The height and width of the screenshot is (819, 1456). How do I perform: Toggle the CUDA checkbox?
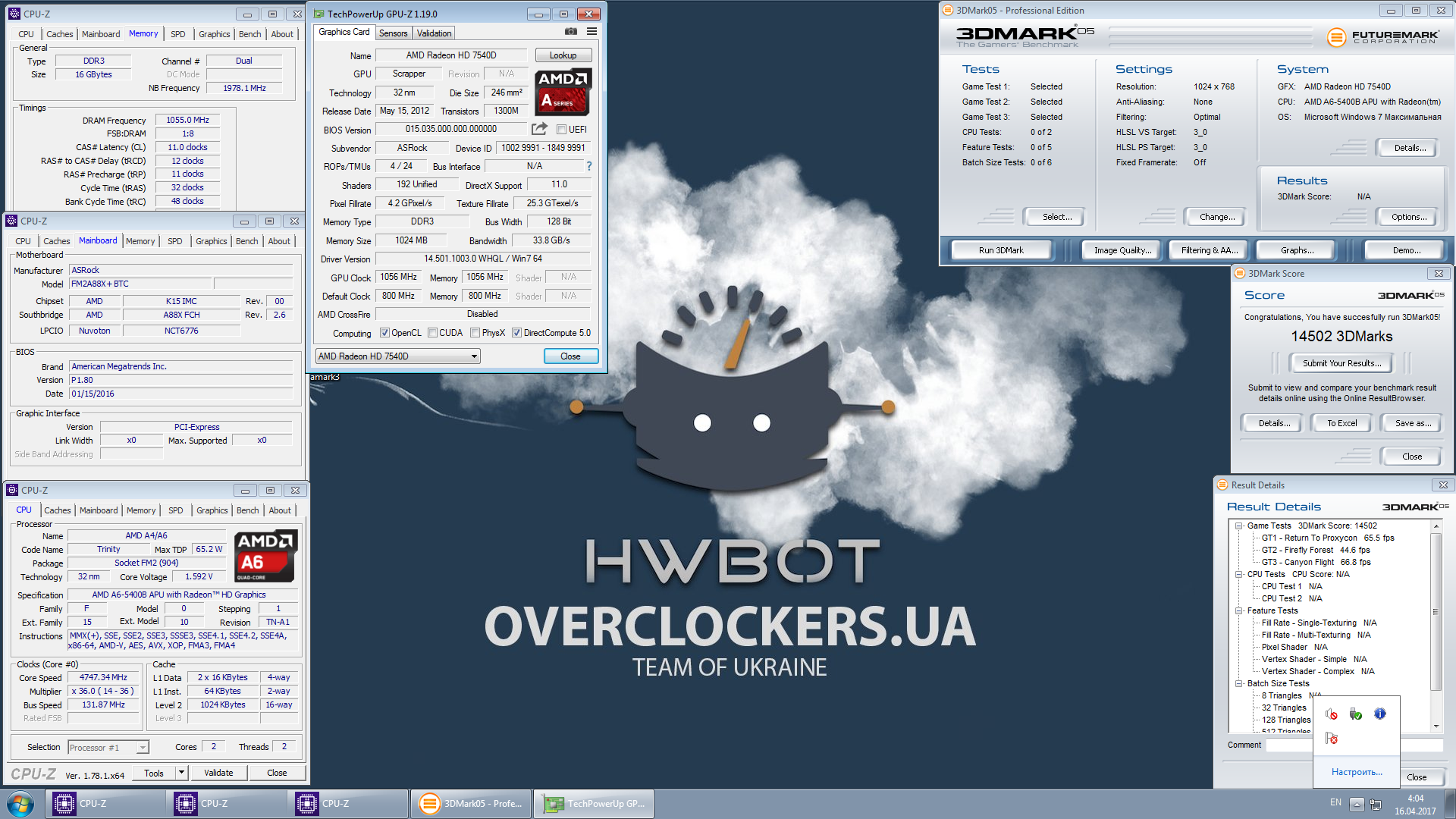click(x=432, y=333)
